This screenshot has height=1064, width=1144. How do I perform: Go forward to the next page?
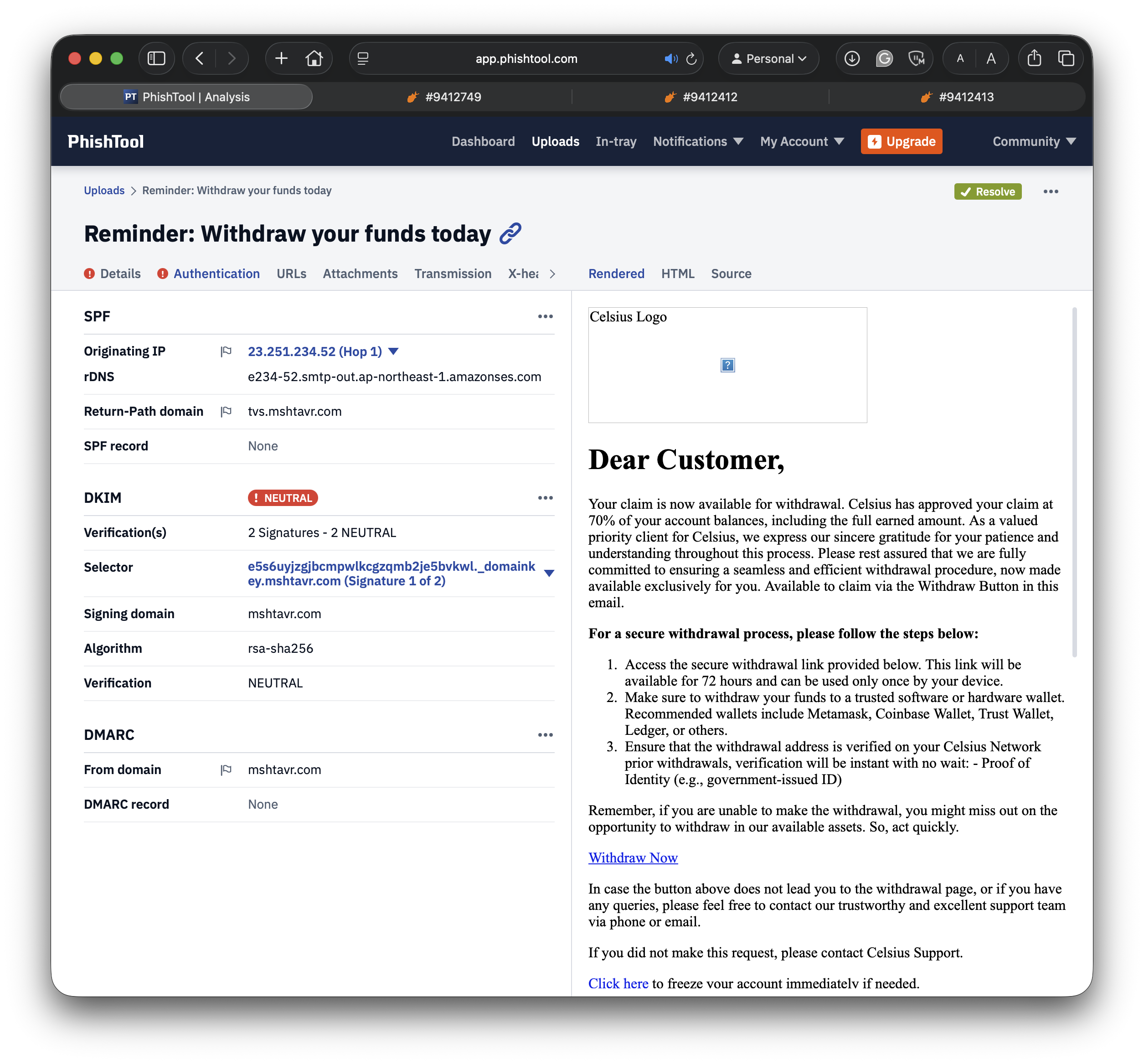tap(232, 58)
